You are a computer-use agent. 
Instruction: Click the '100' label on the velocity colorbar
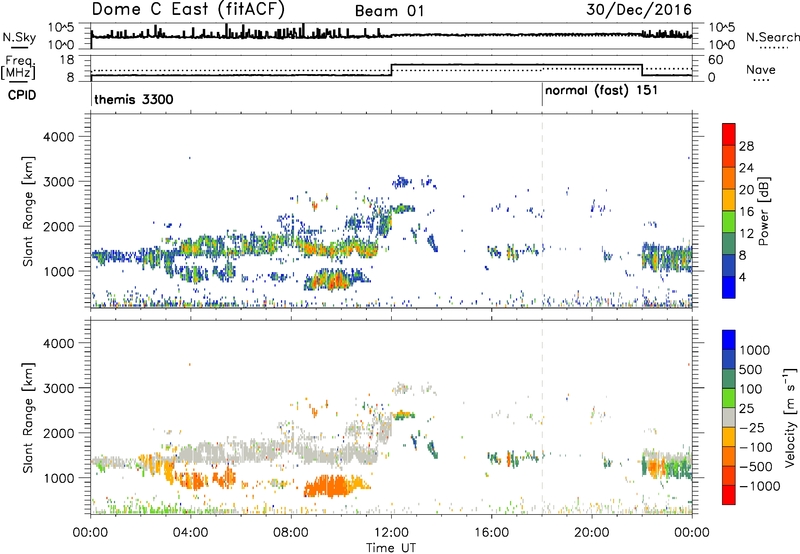tap(751, 389)
